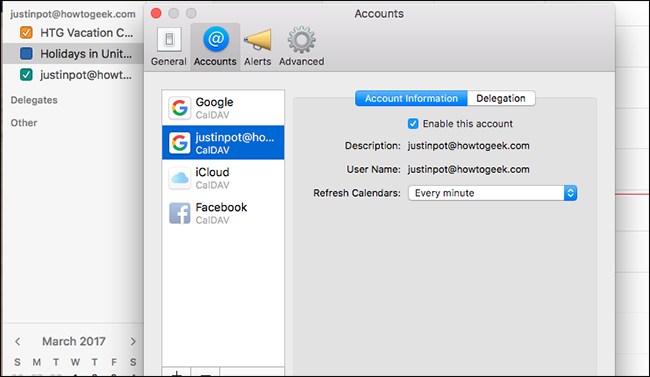650x377 pixels.
Task: Open the Refresh Calendars dropdown
Action: tap(492, 193)
